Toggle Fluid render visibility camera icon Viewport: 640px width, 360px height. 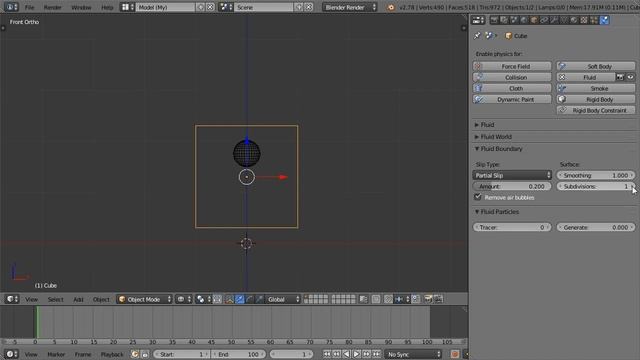pos(620,77)
